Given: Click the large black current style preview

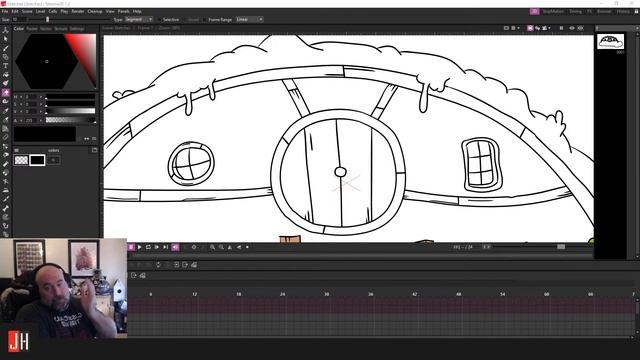Looking at the screenshot, I should point(45,134).
